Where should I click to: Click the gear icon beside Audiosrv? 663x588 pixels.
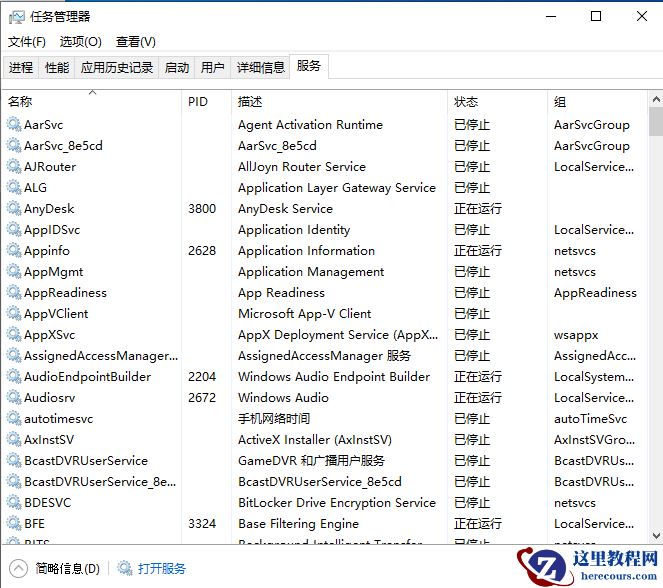[14, 398]
